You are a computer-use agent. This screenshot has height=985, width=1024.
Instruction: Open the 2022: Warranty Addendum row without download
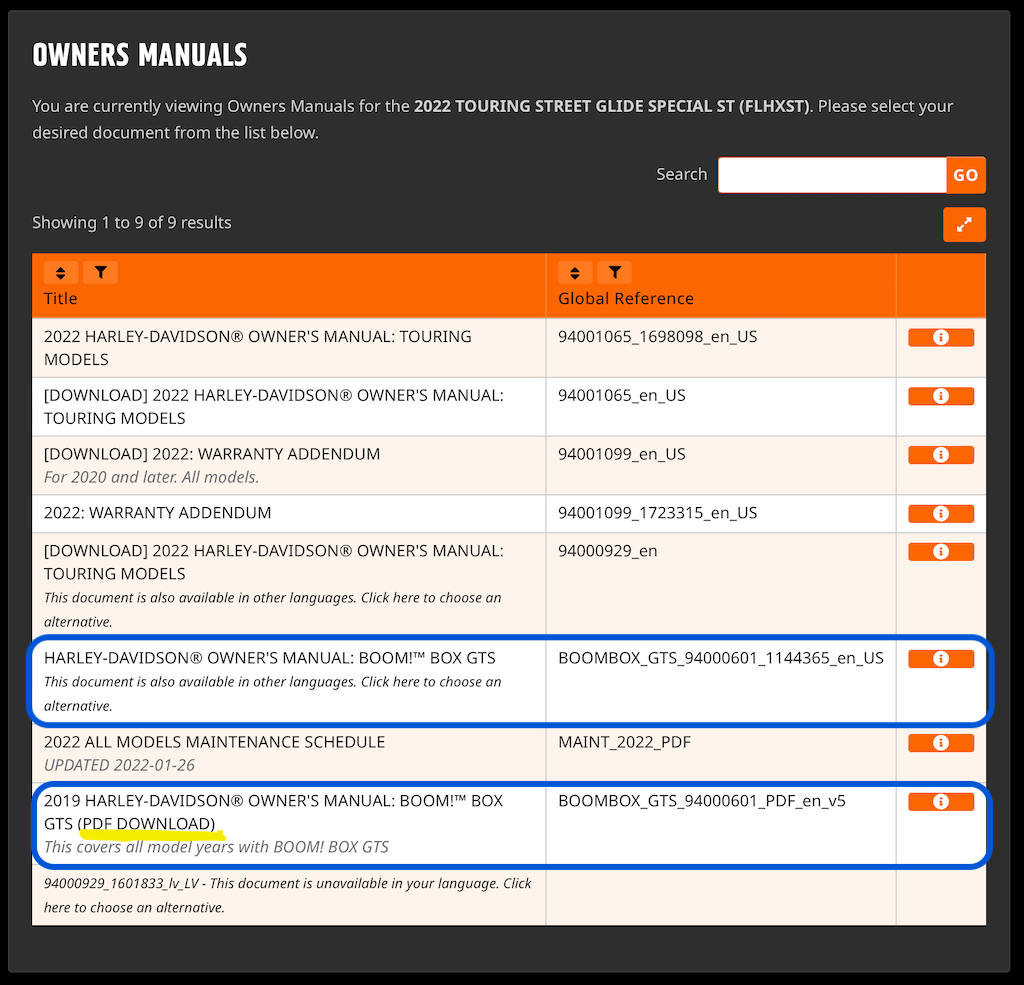point(157,513)
